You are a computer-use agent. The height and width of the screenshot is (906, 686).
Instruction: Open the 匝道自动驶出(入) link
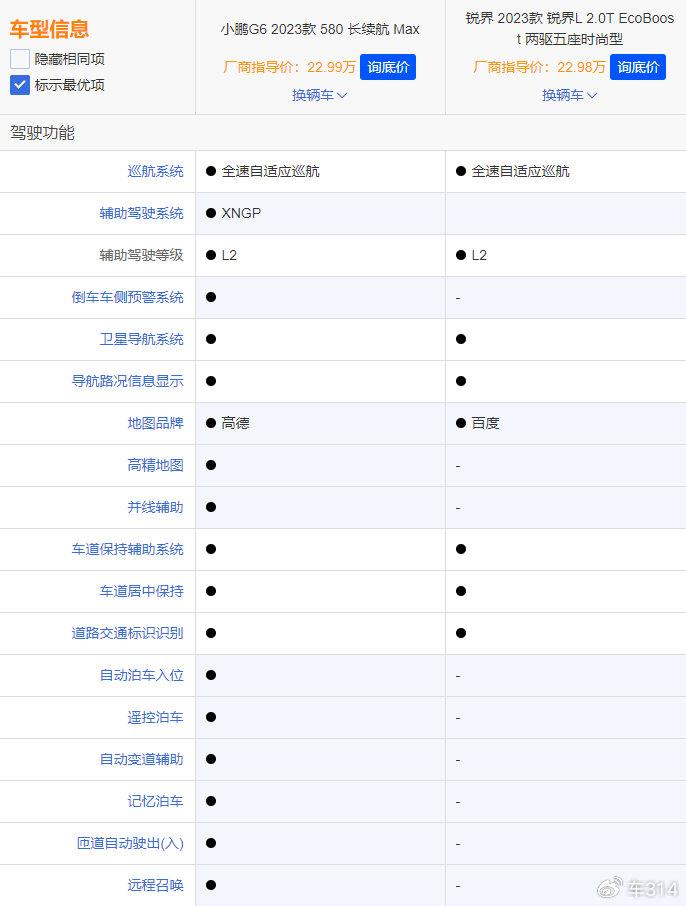coord(131,843)
